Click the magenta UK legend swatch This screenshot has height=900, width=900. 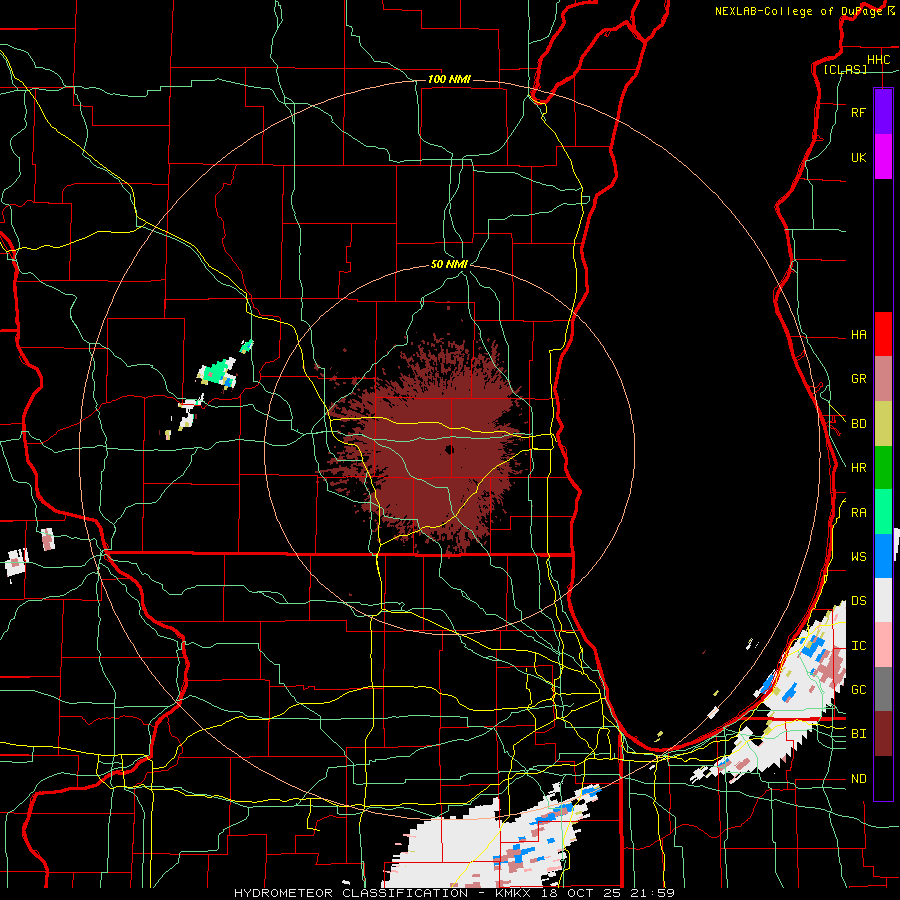(x=883, y=157)
